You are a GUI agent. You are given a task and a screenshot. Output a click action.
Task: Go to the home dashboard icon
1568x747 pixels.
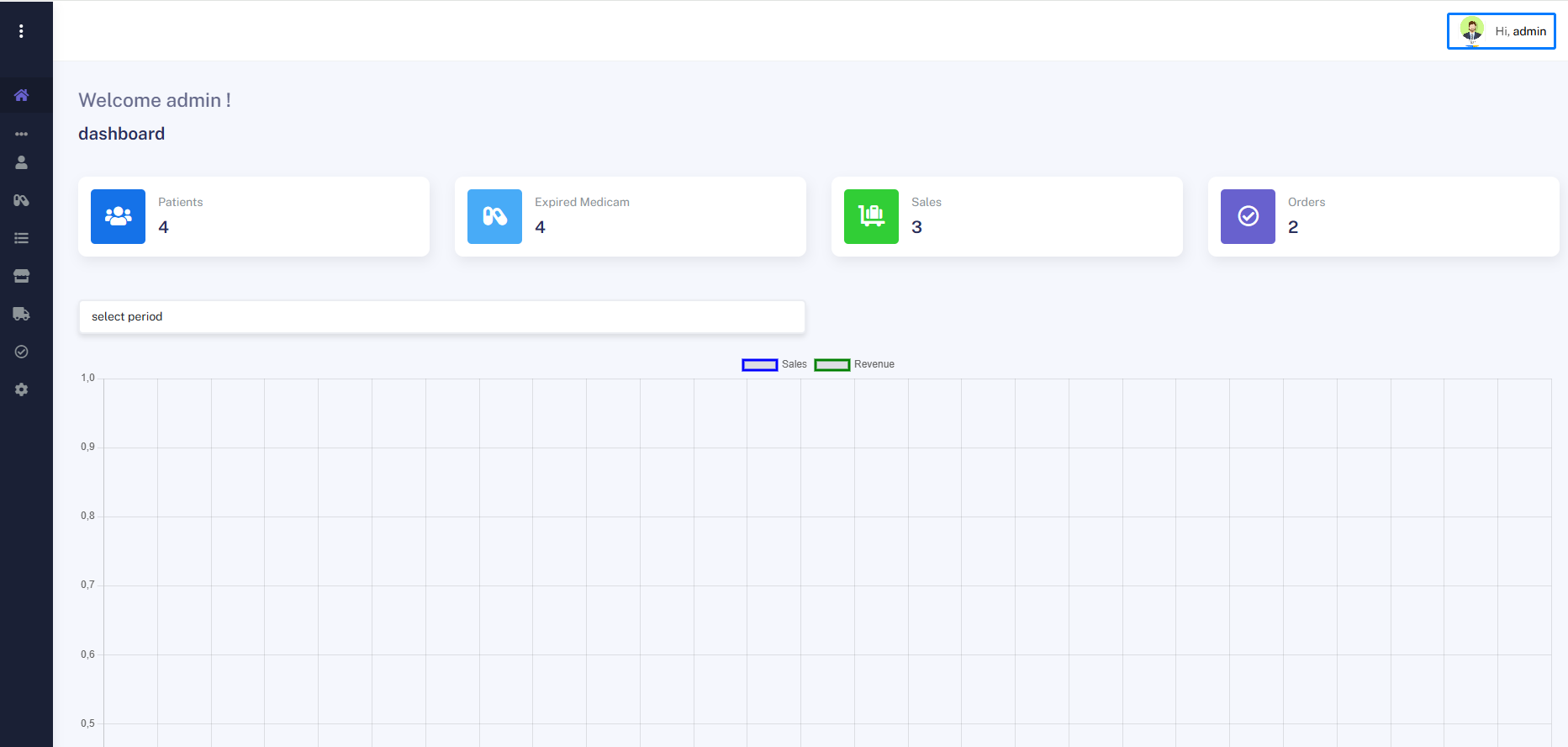(x=22, y=95)
